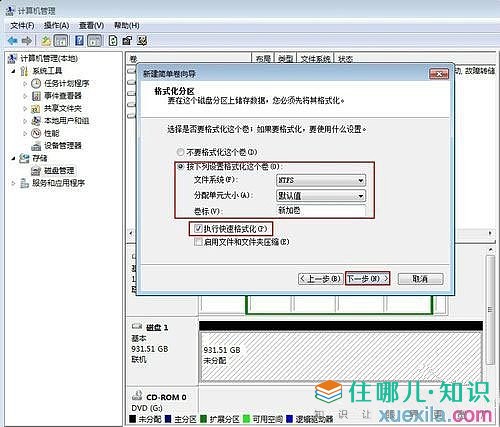Click the 931.51 GB 未分配 disk region

[x=341, y=356]
